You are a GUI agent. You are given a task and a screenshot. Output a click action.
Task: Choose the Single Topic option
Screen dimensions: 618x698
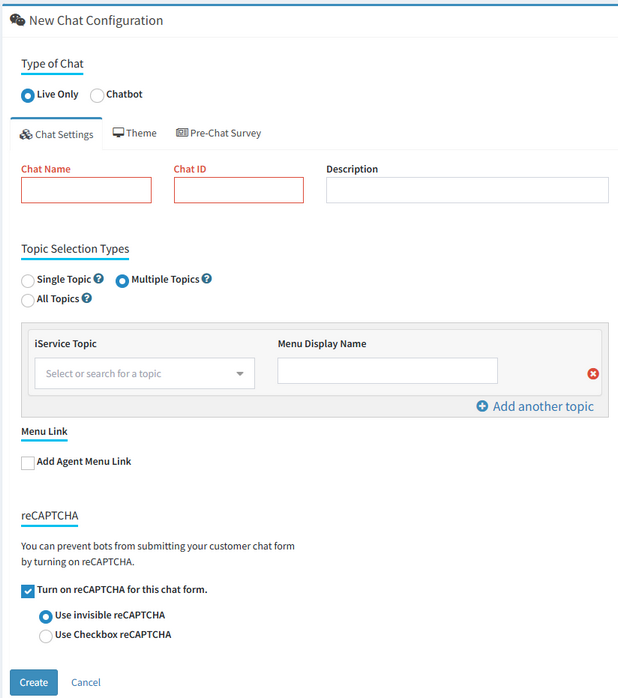pos(28,281)
